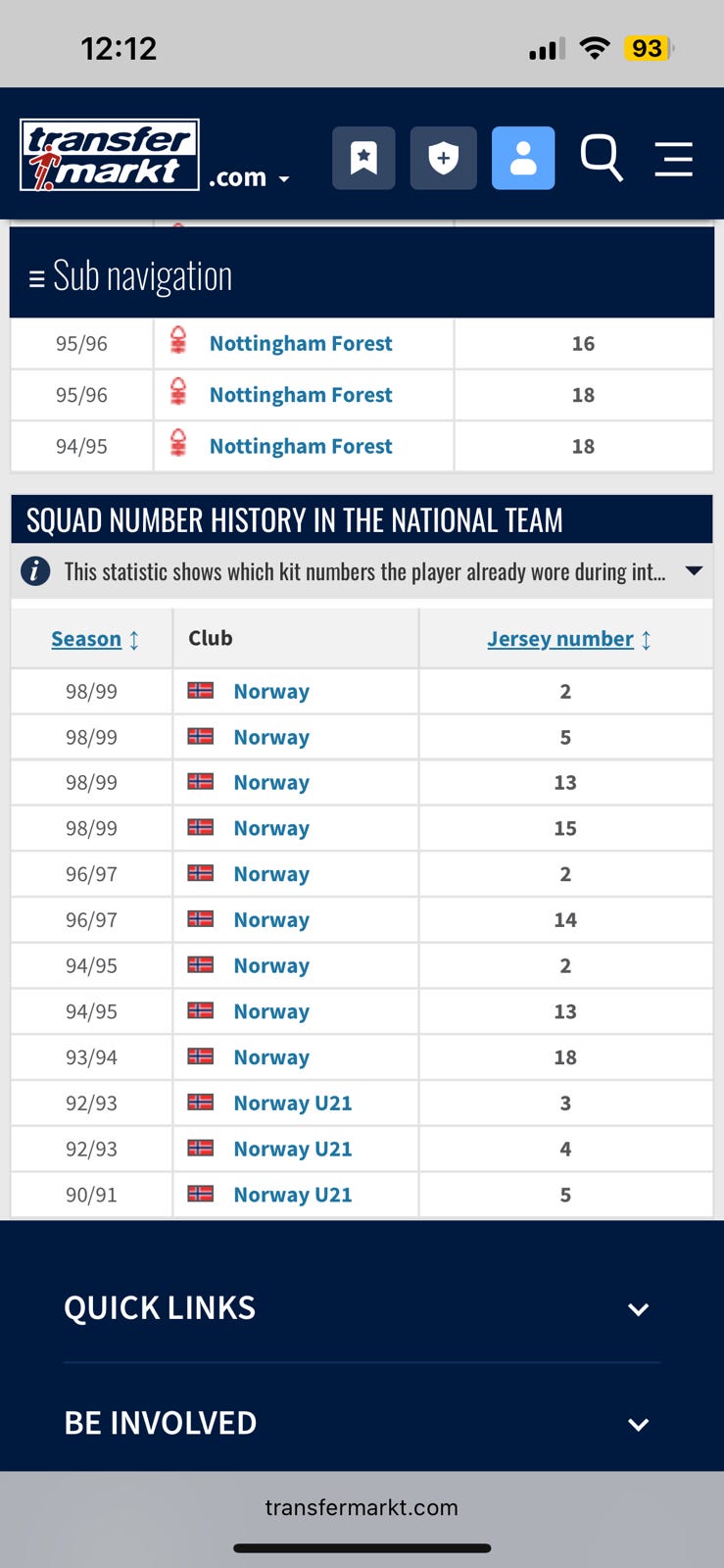Open the user profile icon
The image size is (724, 1568).
[523, 158]
